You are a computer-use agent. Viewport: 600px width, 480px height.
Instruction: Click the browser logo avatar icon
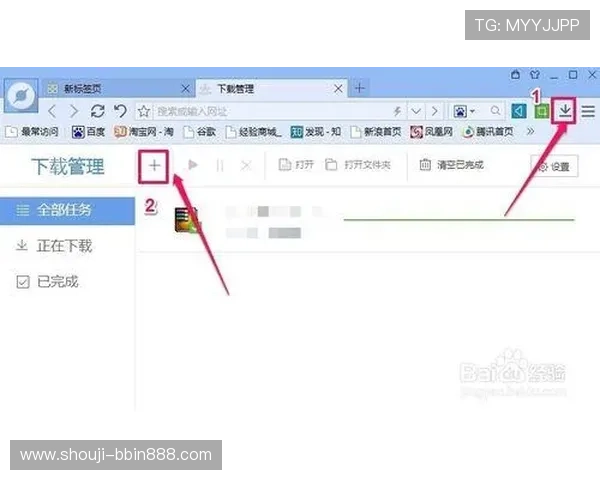pos(21,95)
